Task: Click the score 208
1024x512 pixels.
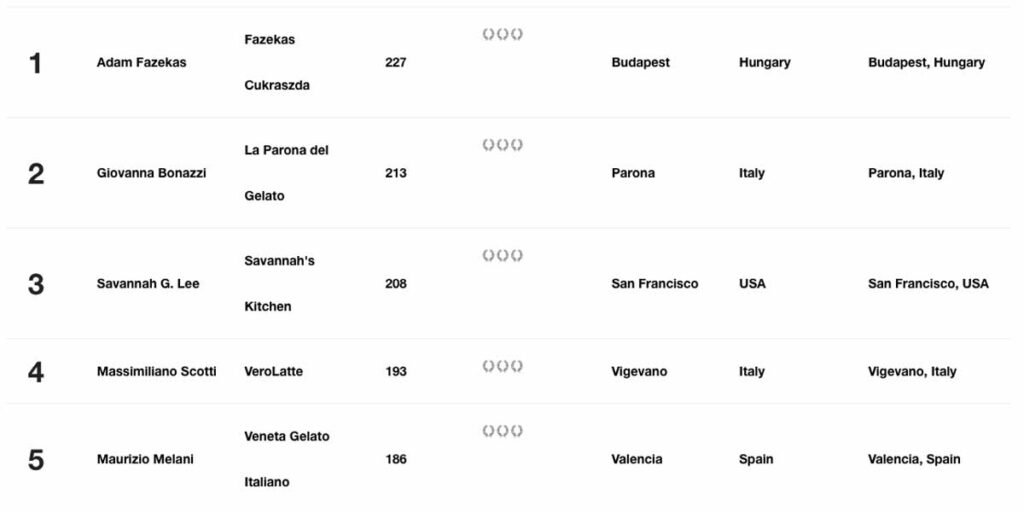Action: (395, 283)
